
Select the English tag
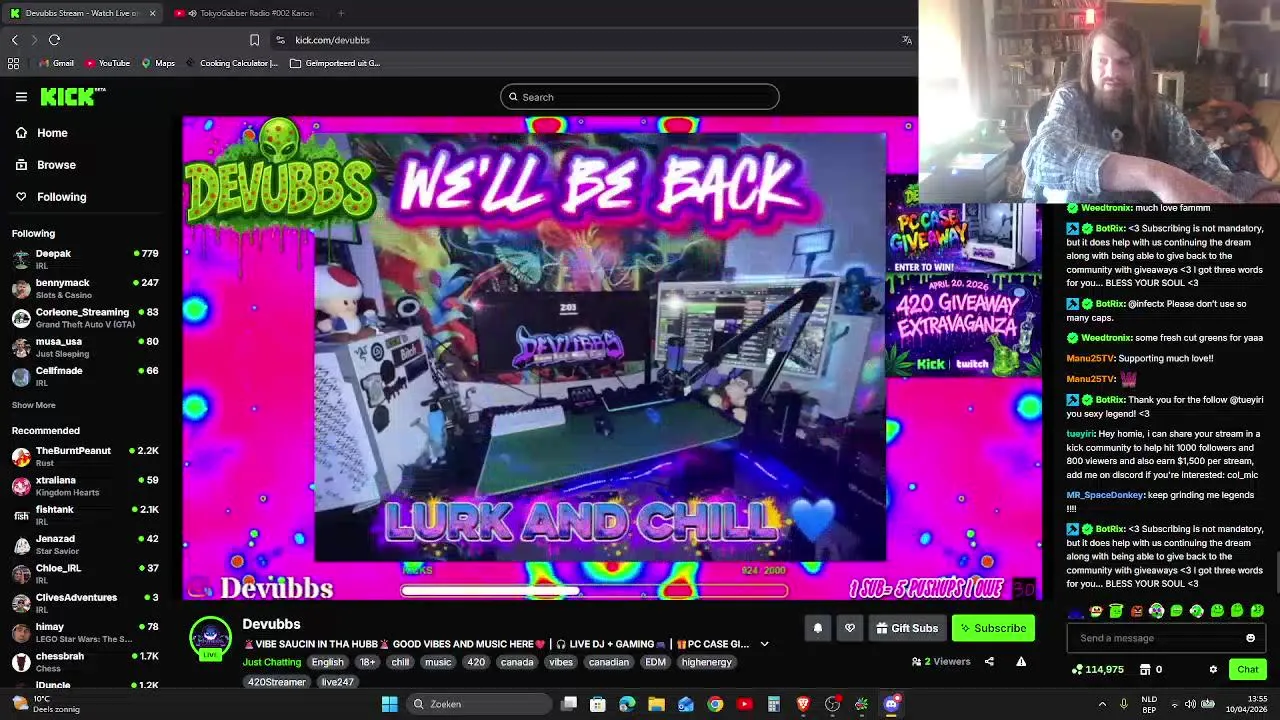coord(327,662)
